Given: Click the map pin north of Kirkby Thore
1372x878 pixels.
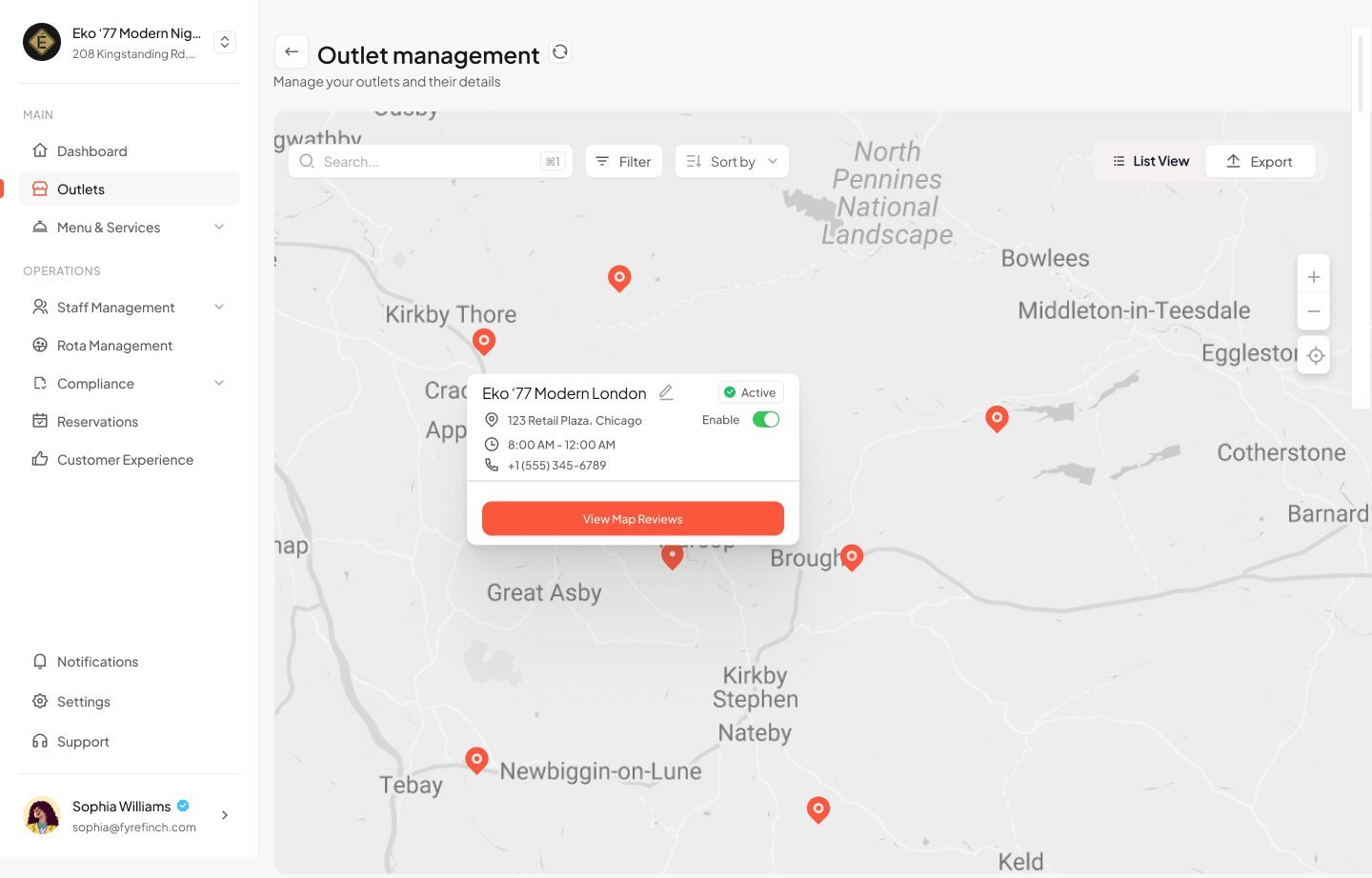Looking at the screenshot, I should [619, 279].
